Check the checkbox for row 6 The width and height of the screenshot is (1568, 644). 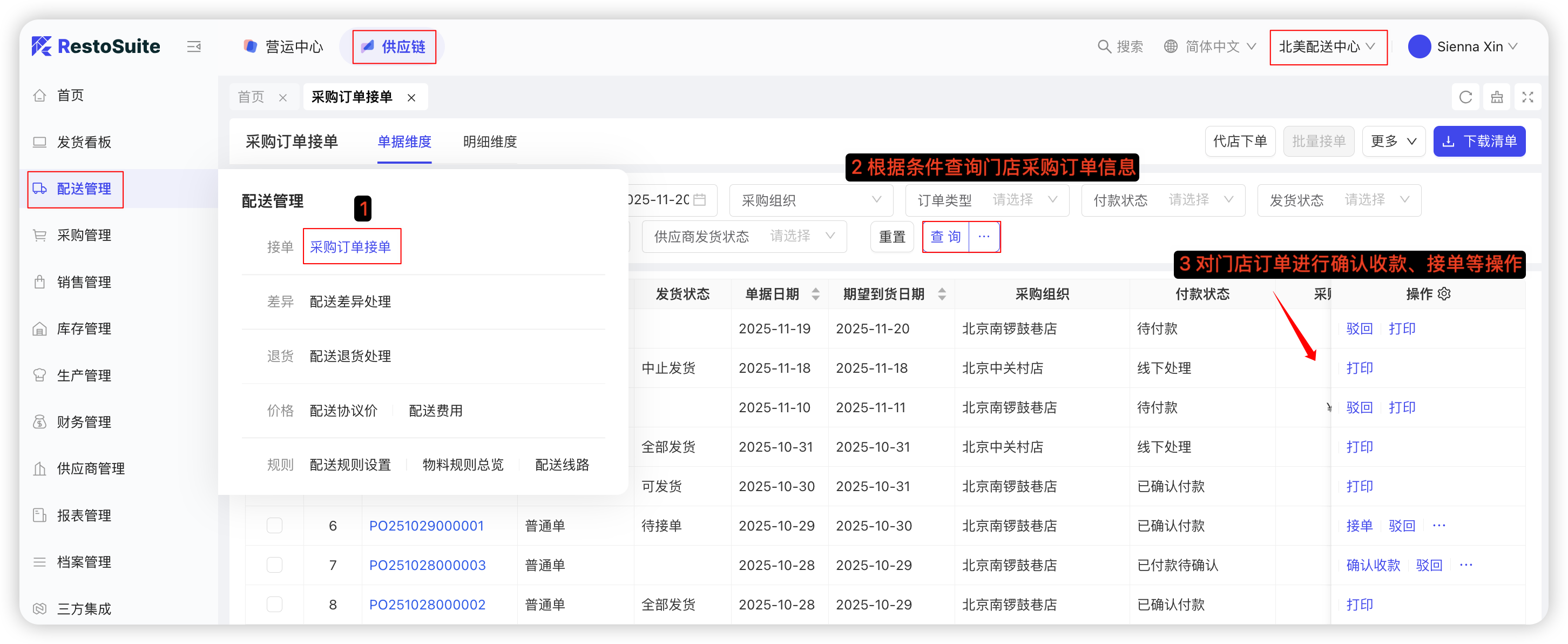coord(274,526)
